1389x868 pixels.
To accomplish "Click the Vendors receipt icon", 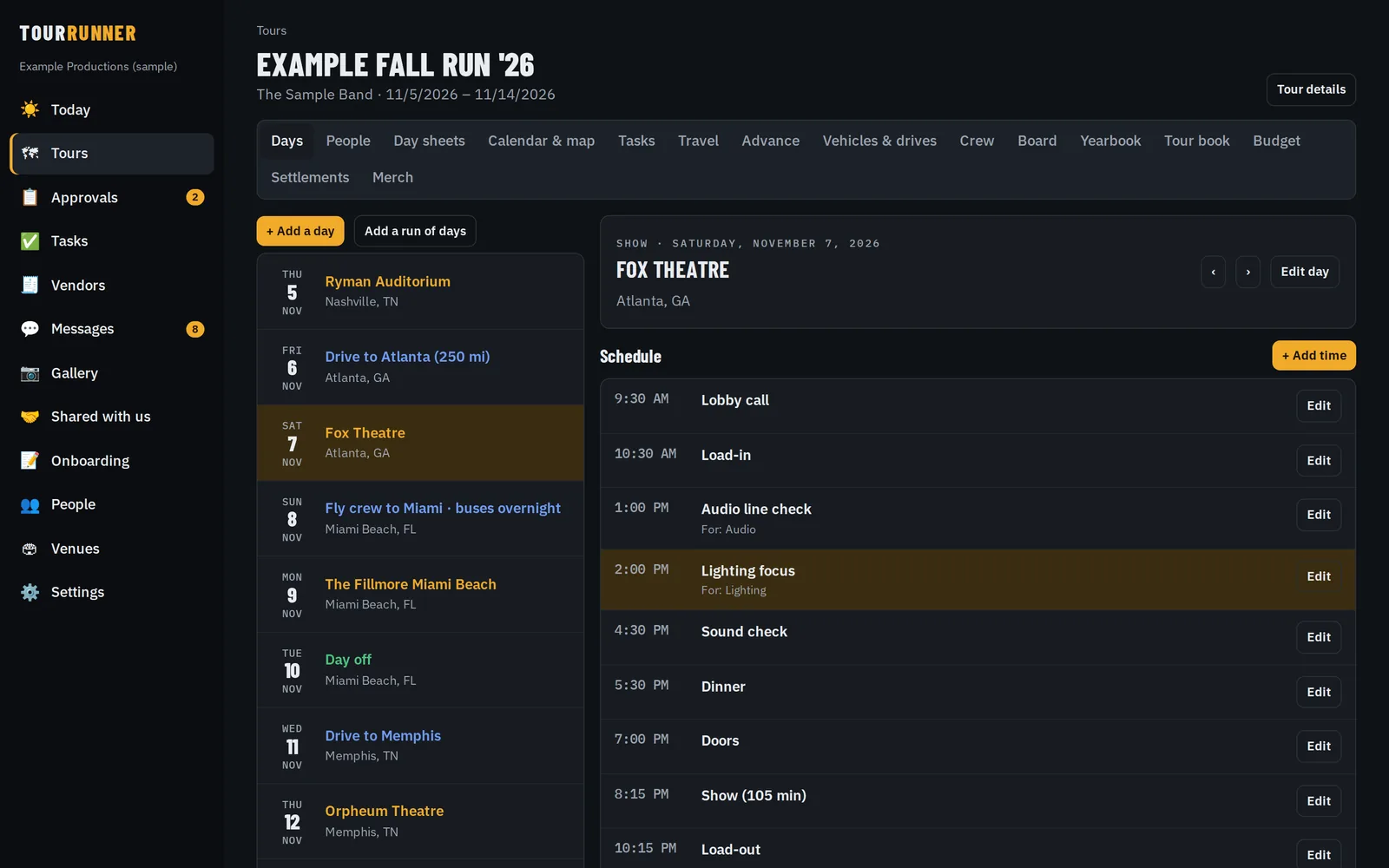I will 30,285.
